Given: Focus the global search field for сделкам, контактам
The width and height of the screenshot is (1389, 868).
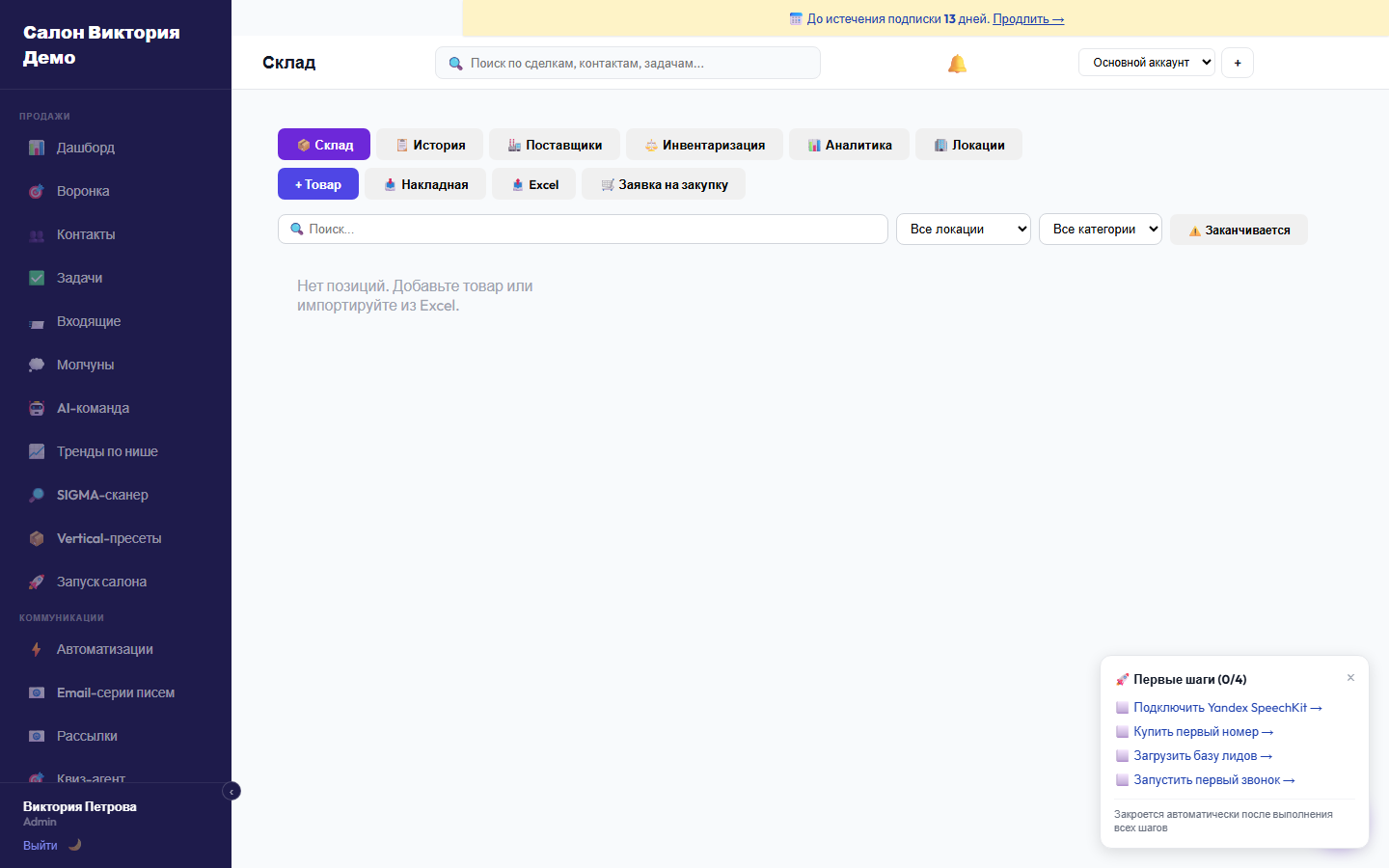Looking at the screenshot, I should click(628, 63).
